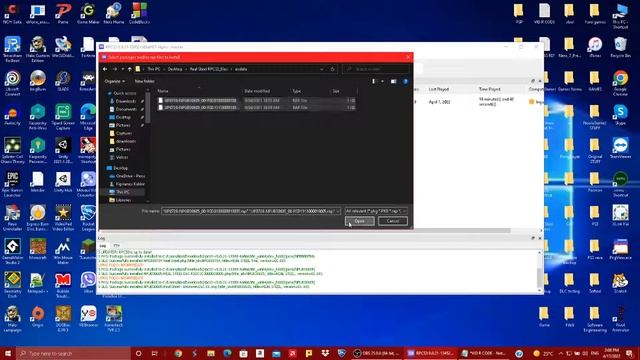The width and height of the screenshot is (640, 360).
Task: Click the Open button
Action: 359,221
